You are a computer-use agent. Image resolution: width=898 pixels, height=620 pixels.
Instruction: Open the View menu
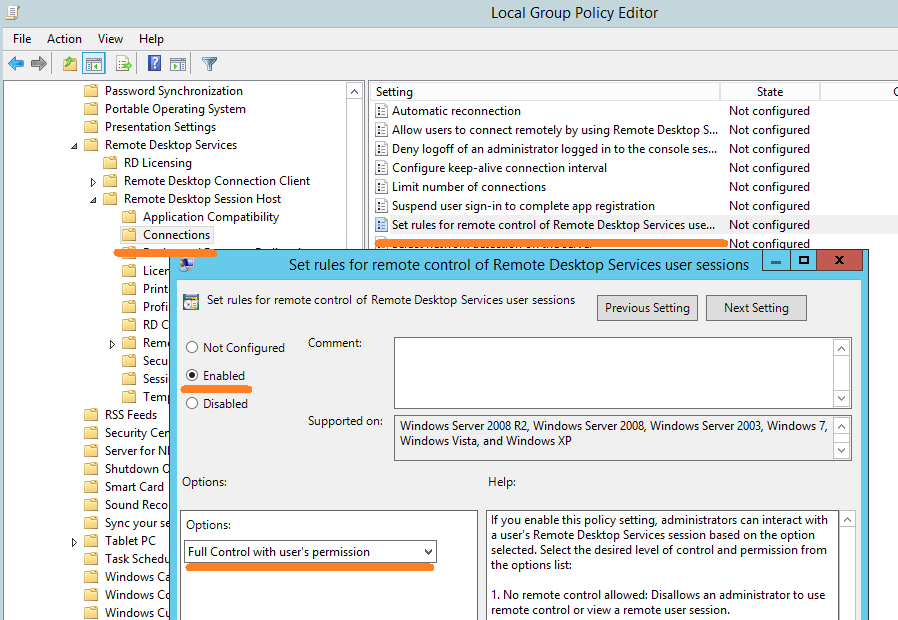pos(111,39)
